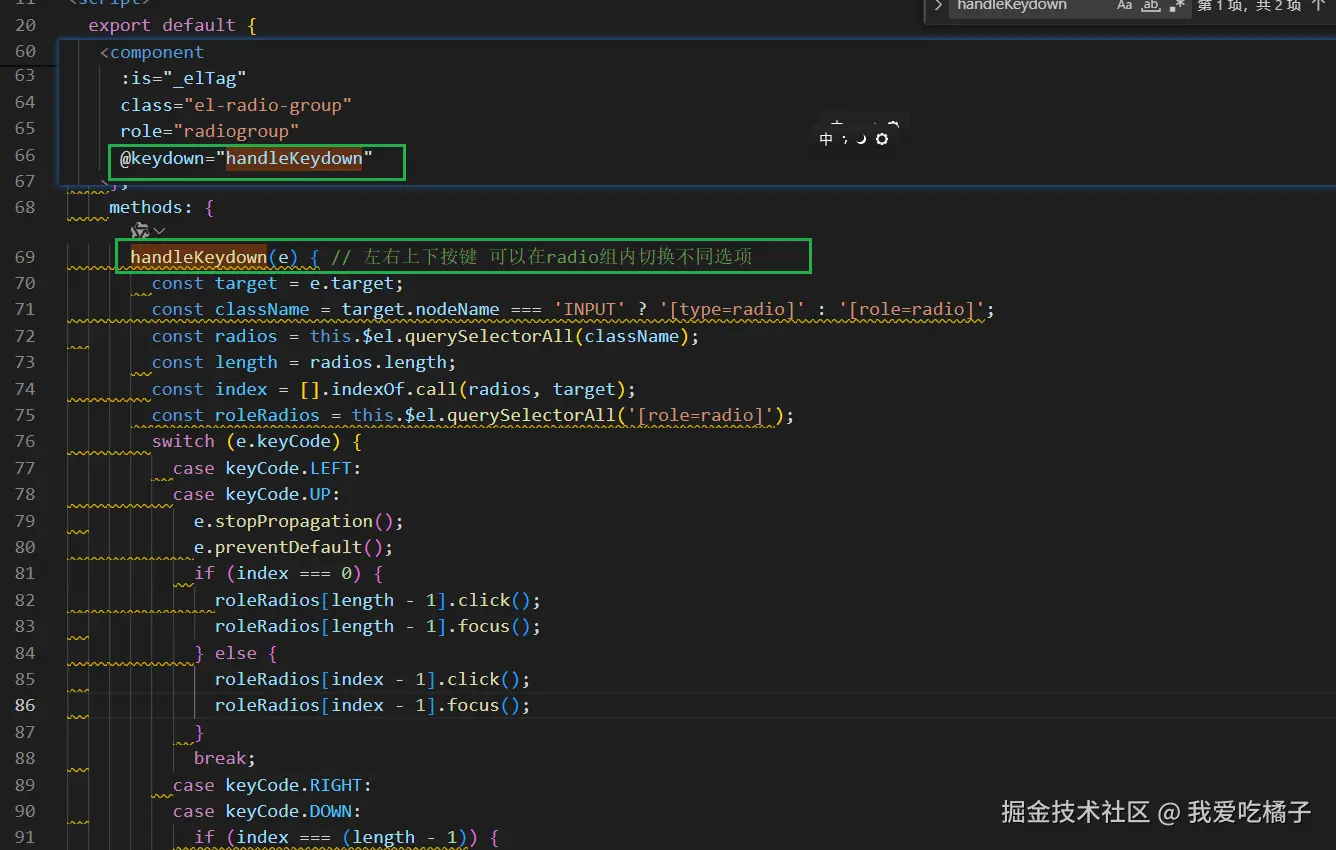Click 'export default {' sticky header line
The height and width of the screenshot is (850, 1336).
point(172,25)
